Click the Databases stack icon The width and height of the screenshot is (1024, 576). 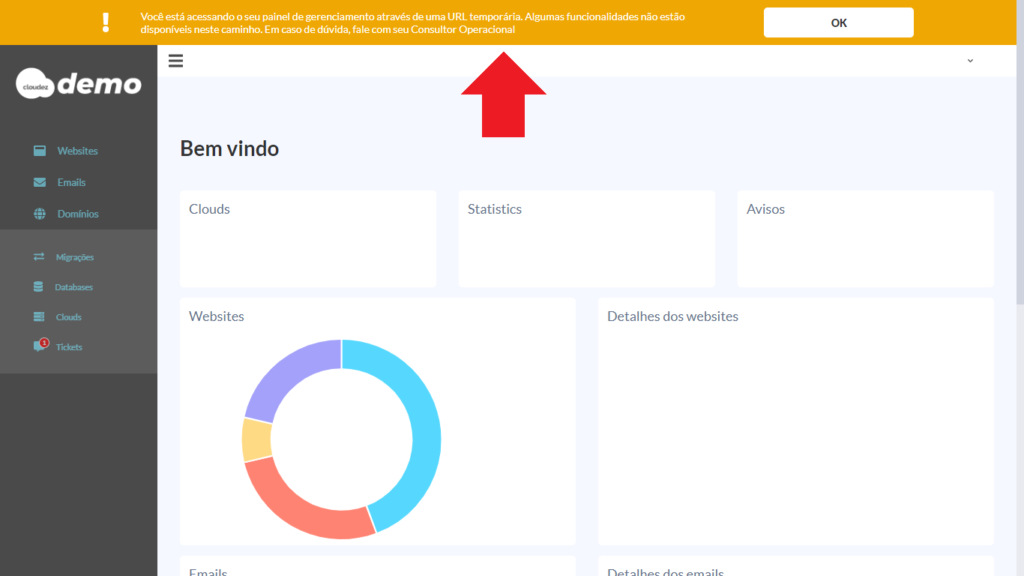coord(39,287)
